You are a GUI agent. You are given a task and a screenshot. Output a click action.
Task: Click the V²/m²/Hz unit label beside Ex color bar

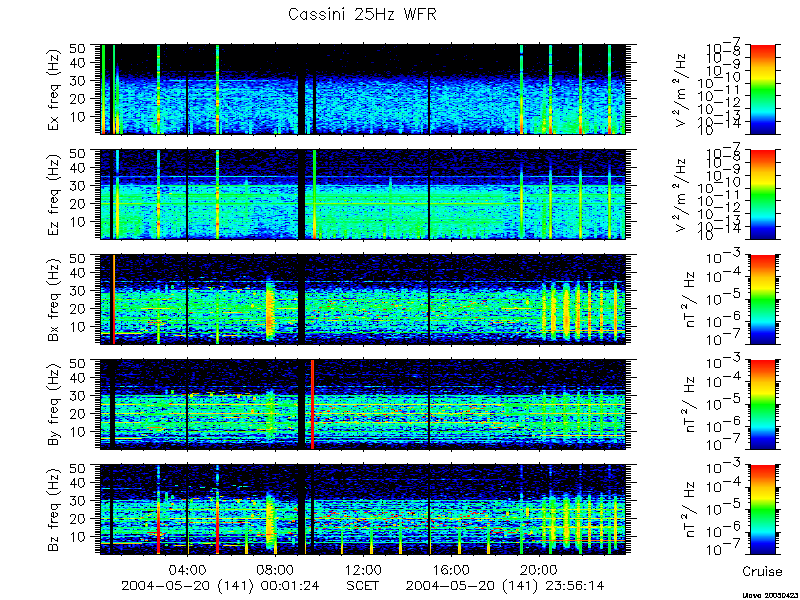[x=682, y=90]
